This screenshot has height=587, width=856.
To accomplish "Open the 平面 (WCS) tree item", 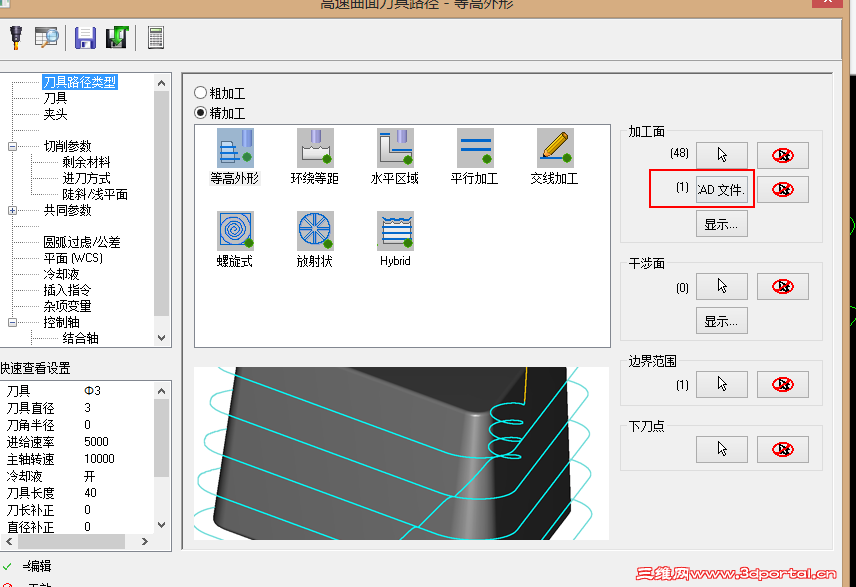I will [73, 258].
